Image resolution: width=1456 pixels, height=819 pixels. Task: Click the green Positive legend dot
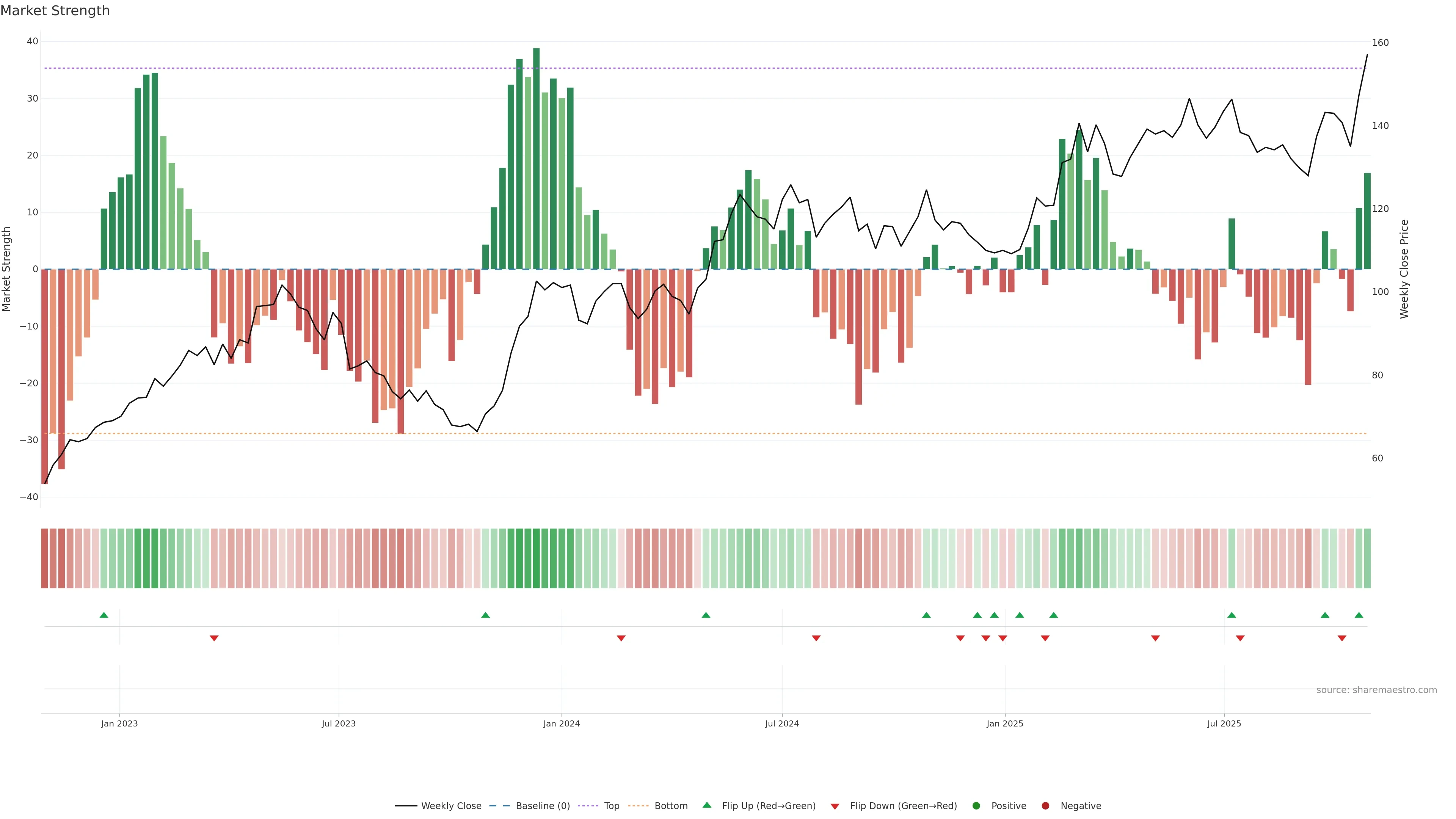976,805
